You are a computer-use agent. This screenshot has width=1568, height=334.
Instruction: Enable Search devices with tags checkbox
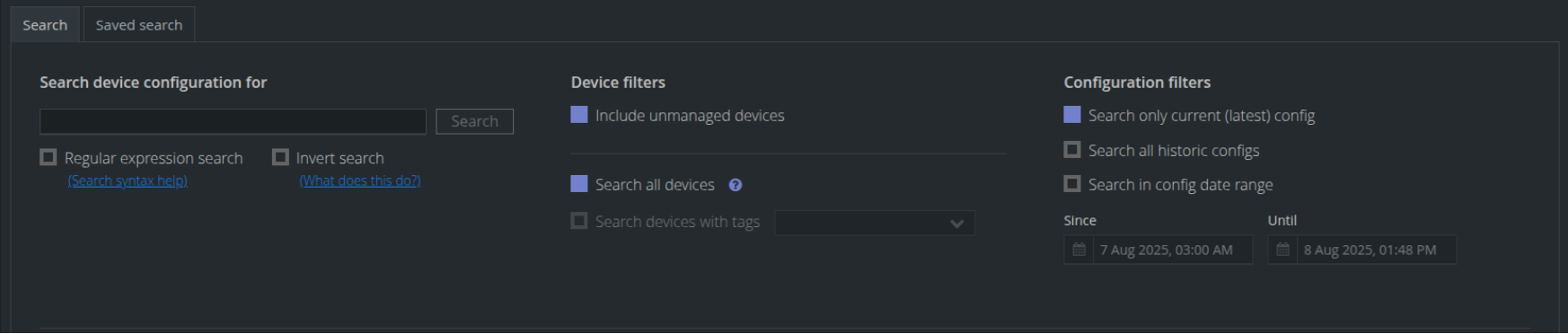coord(579,221)
